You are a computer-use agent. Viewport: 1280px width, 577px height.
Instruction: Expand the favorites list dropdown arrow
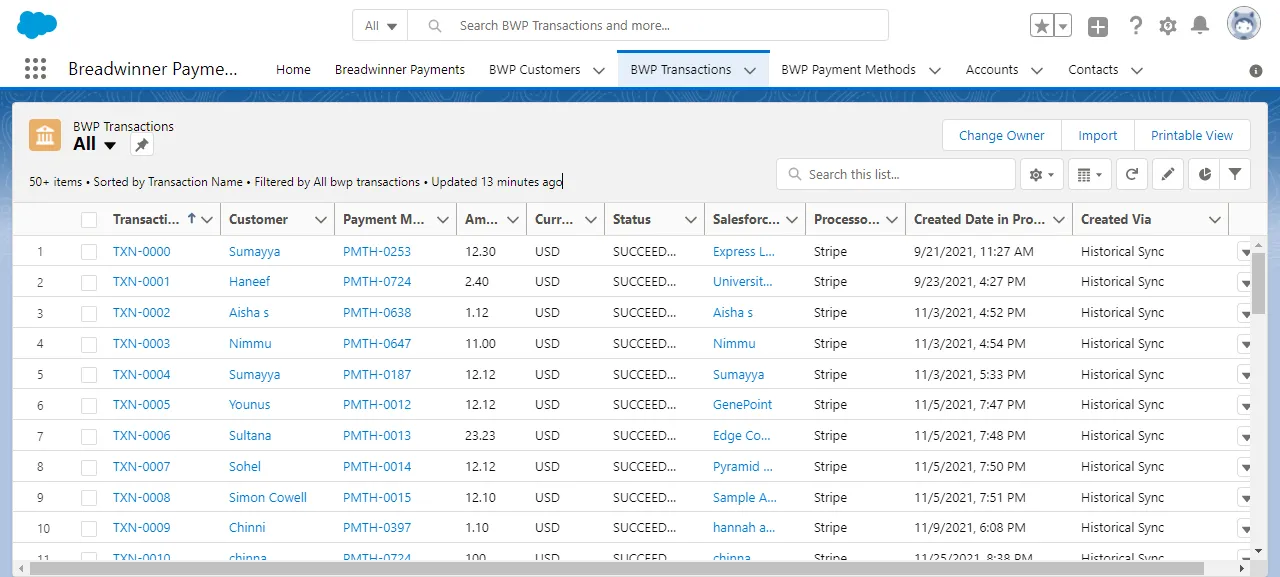click(x=1063, y=26)
